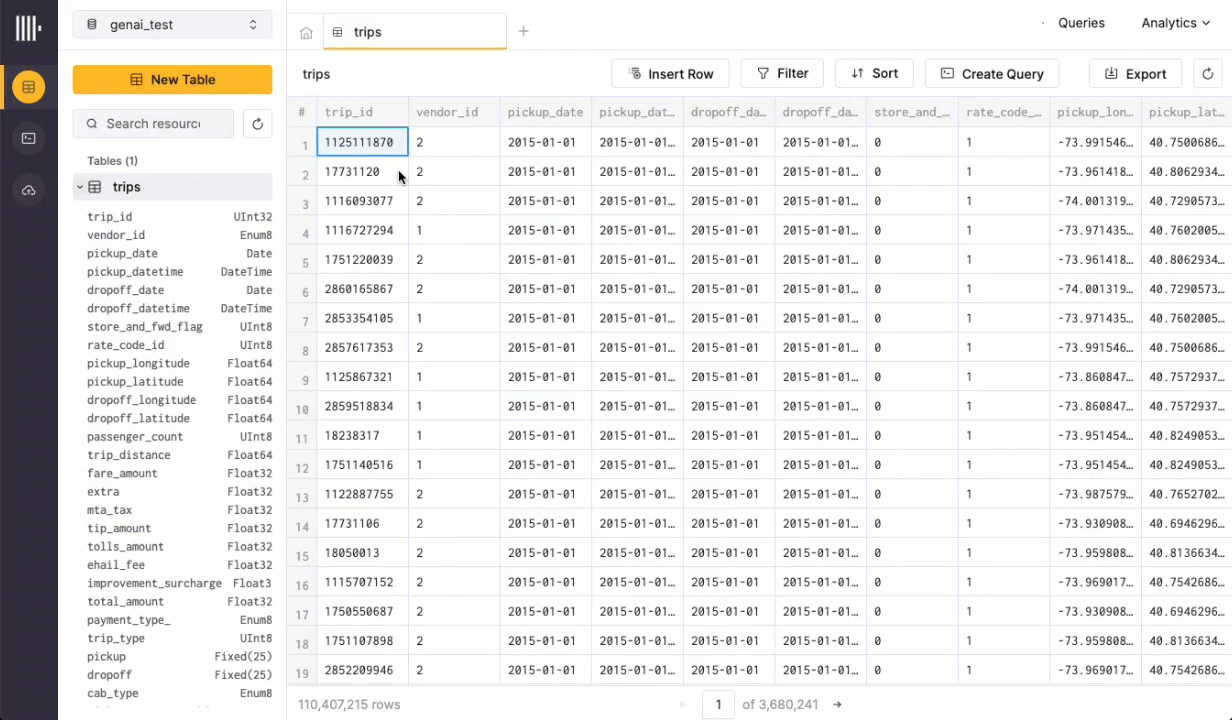This screenshot has width=1232, height=720.
Task: Open the Filter options
Action: point(782,74)
